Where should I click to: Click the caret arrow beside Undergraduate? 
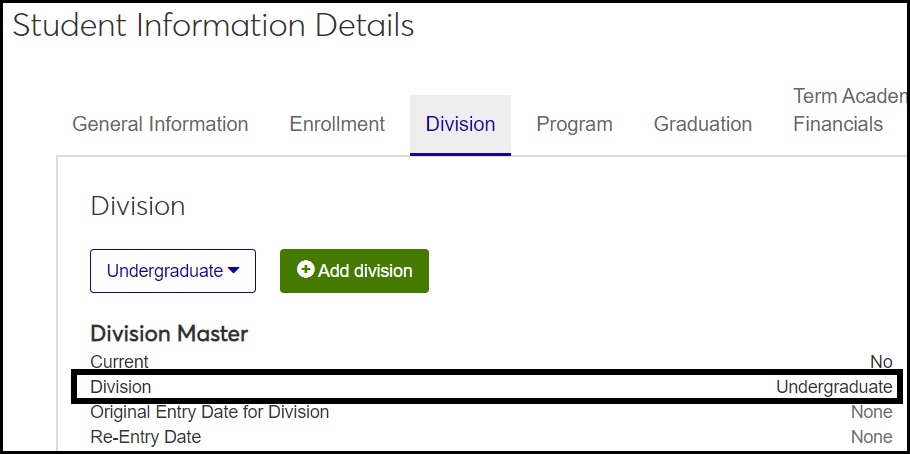pos(234,271)
